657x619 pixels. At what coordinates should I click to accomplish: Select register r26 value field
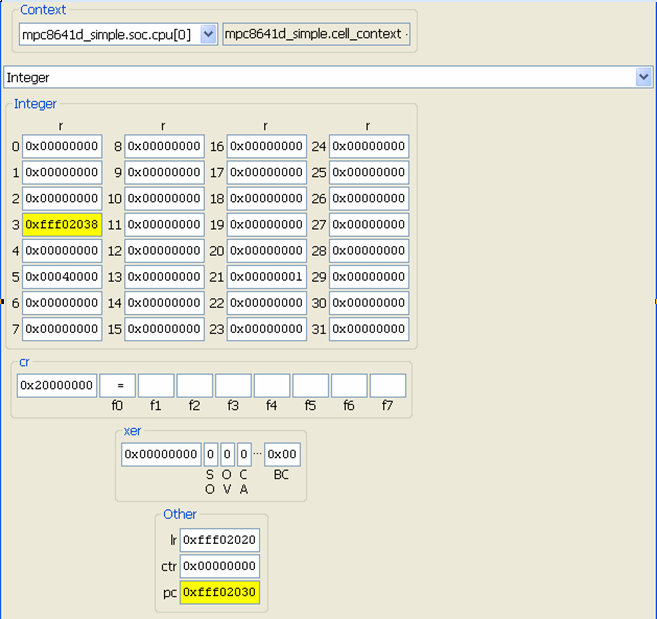point(369,198)
